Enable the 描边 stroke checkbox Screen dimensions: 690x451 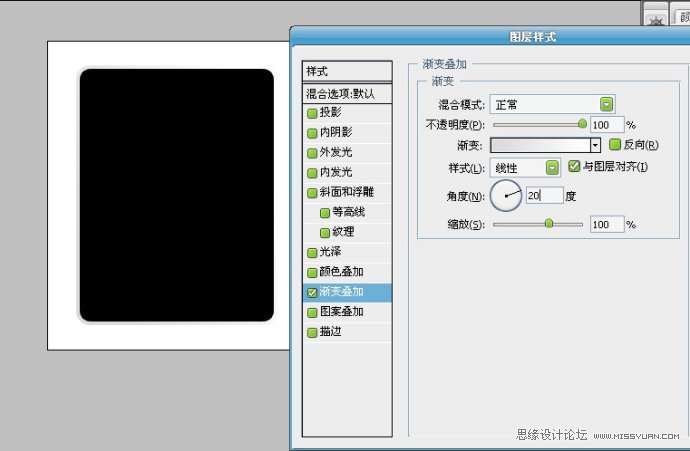[312, 333]
